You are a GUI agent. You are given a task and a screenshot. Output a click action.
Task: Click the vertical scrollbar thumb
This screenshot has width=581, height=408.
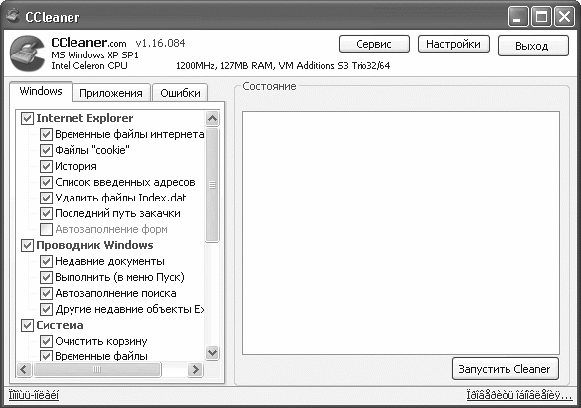212,185
